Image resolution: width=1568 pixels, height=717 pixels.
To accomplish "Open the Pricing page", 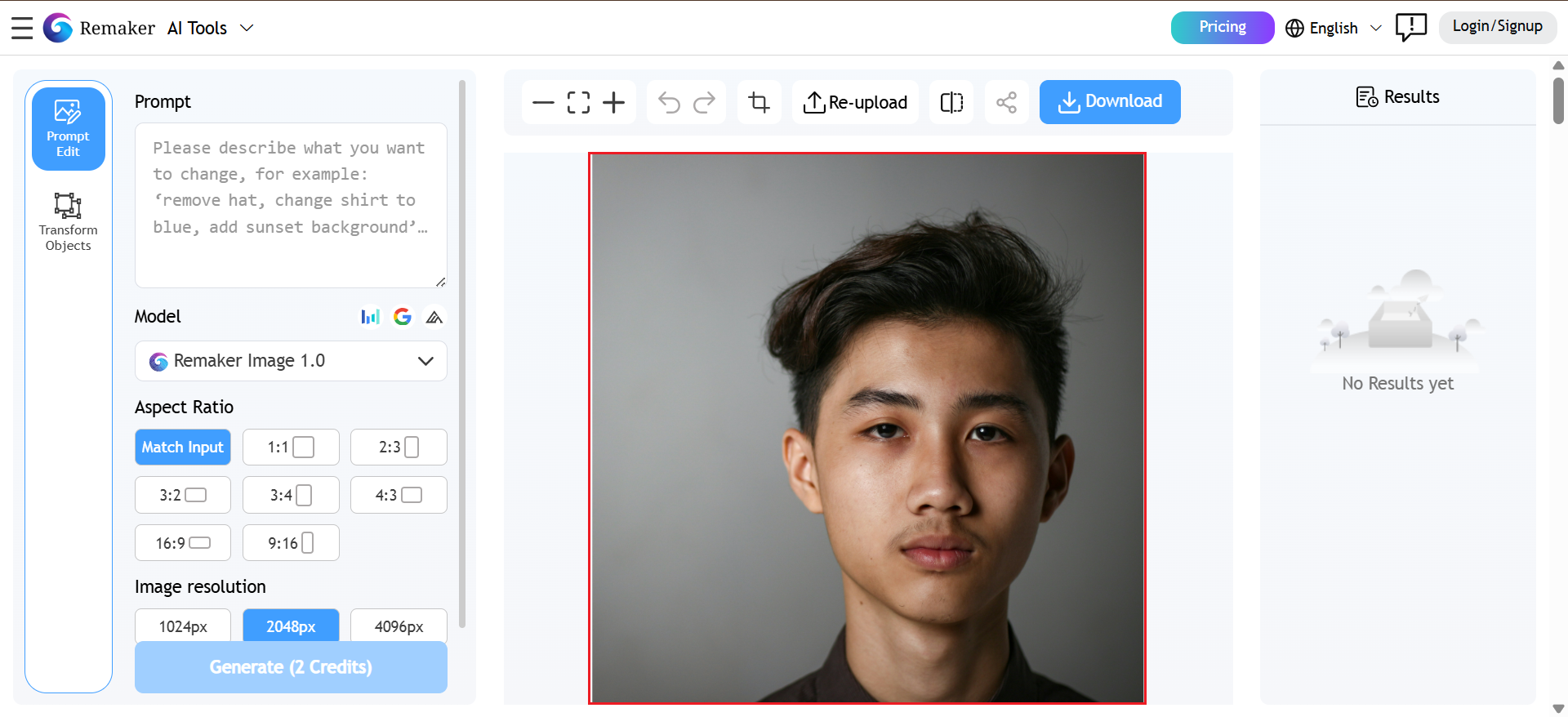I will (1223, 28).
